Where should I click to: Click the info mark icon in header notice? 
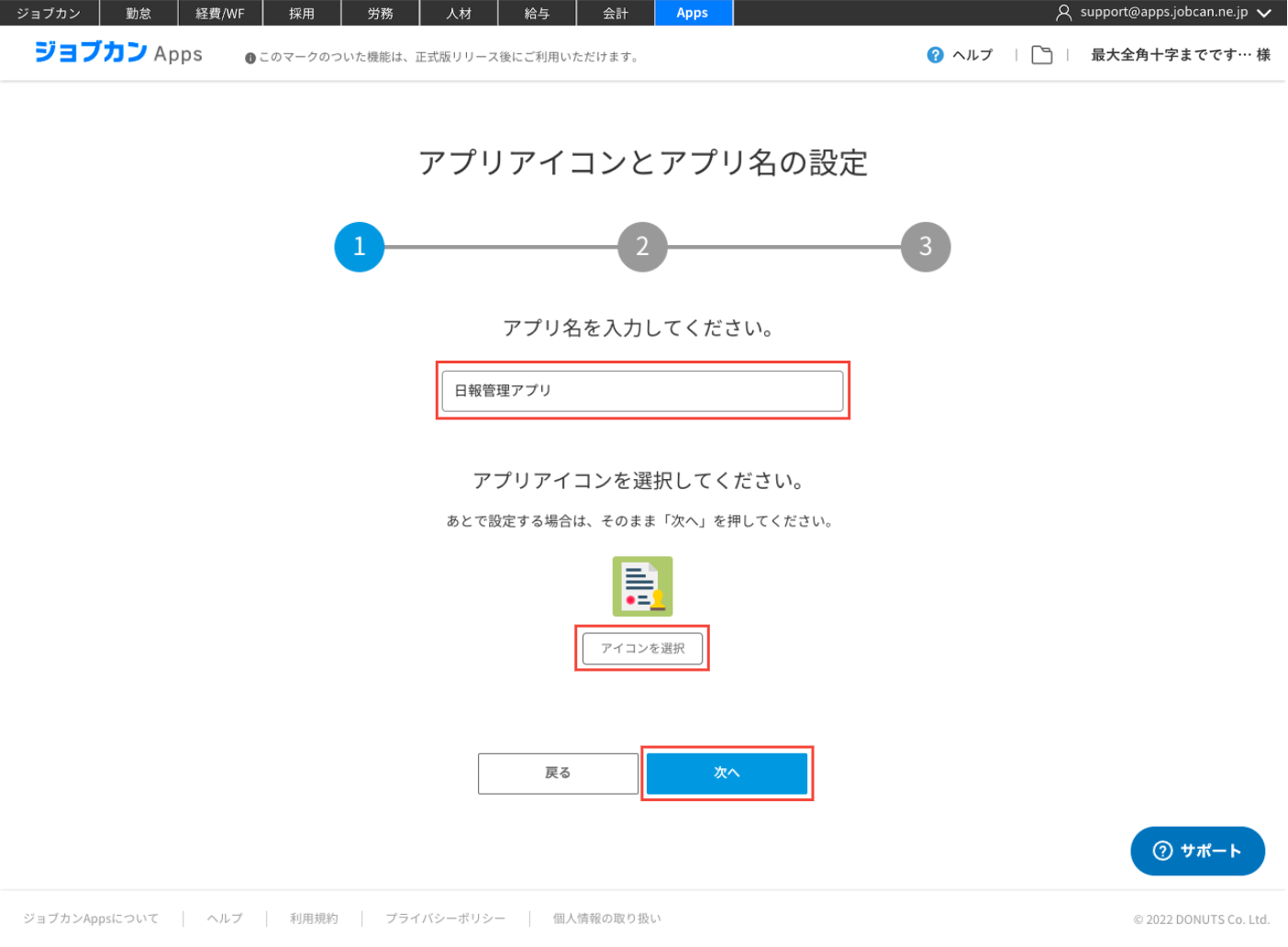click(x=250, y=58)
